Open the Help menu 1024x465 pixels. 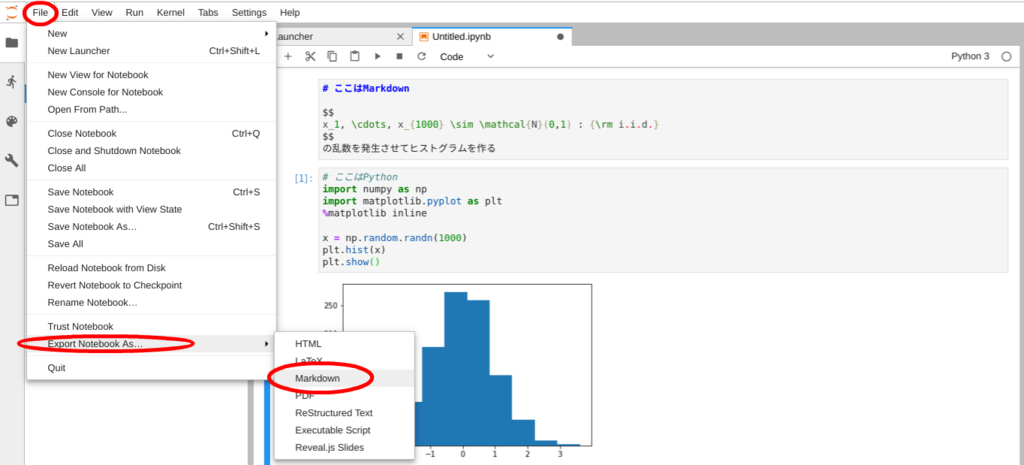[x=289, y=12]
